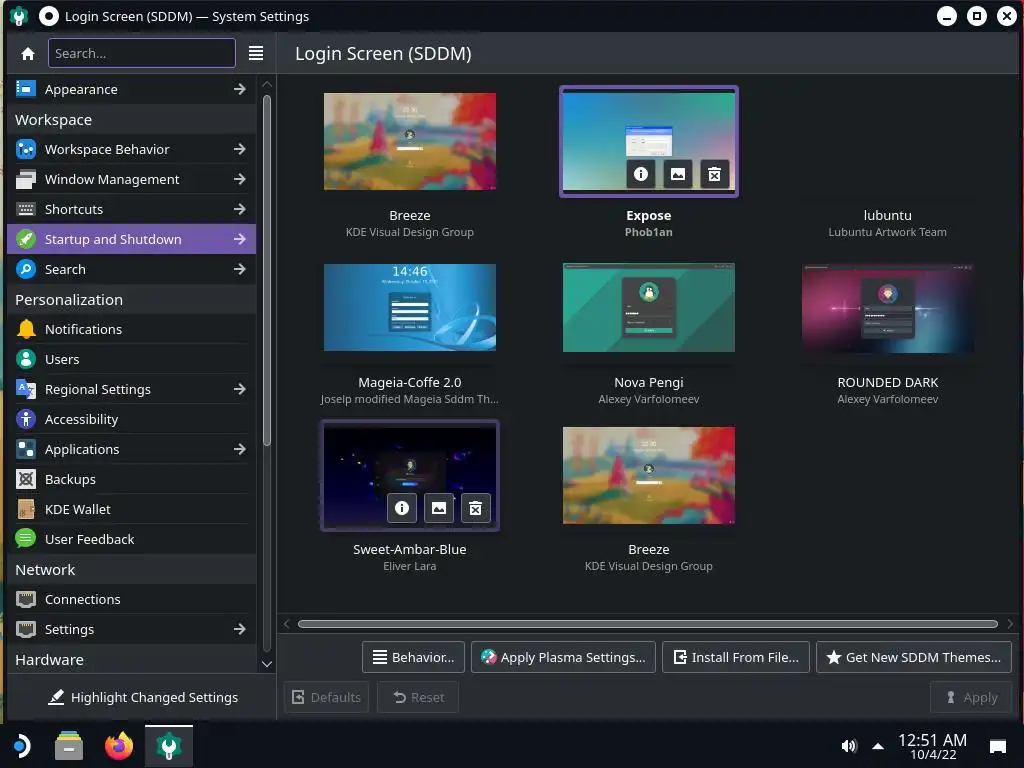Click the Applications icon
This screenshot has width=1024, height=768.
[26, 449]
